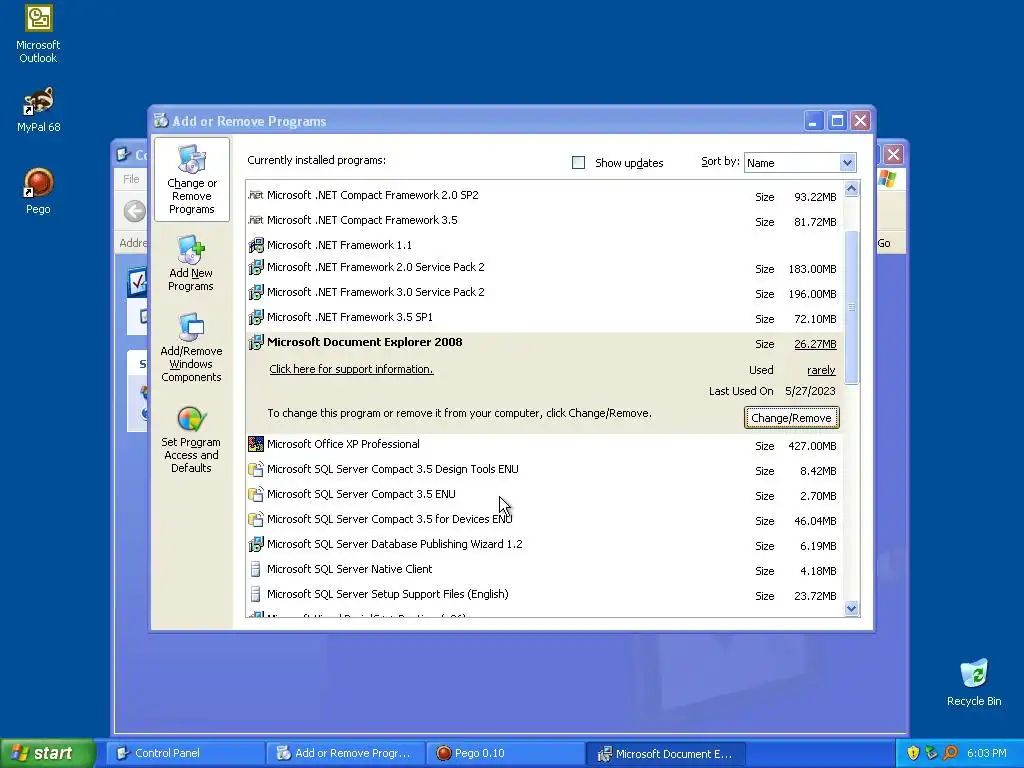The height and width of the screenshot is (768, 1024).
Task: Click the 26.27MB size link
Action: point(815,344)
